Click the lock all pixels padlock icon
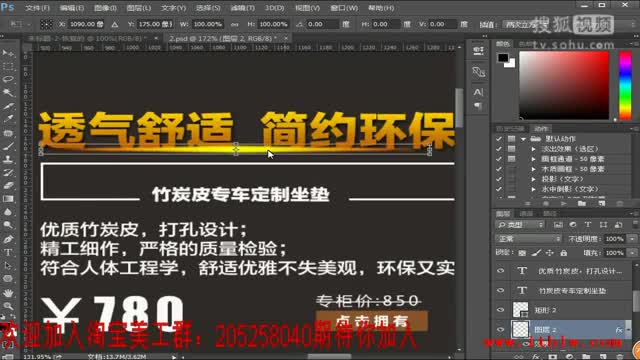The height and width of the screenshot is (360, 640). point(564,253)
